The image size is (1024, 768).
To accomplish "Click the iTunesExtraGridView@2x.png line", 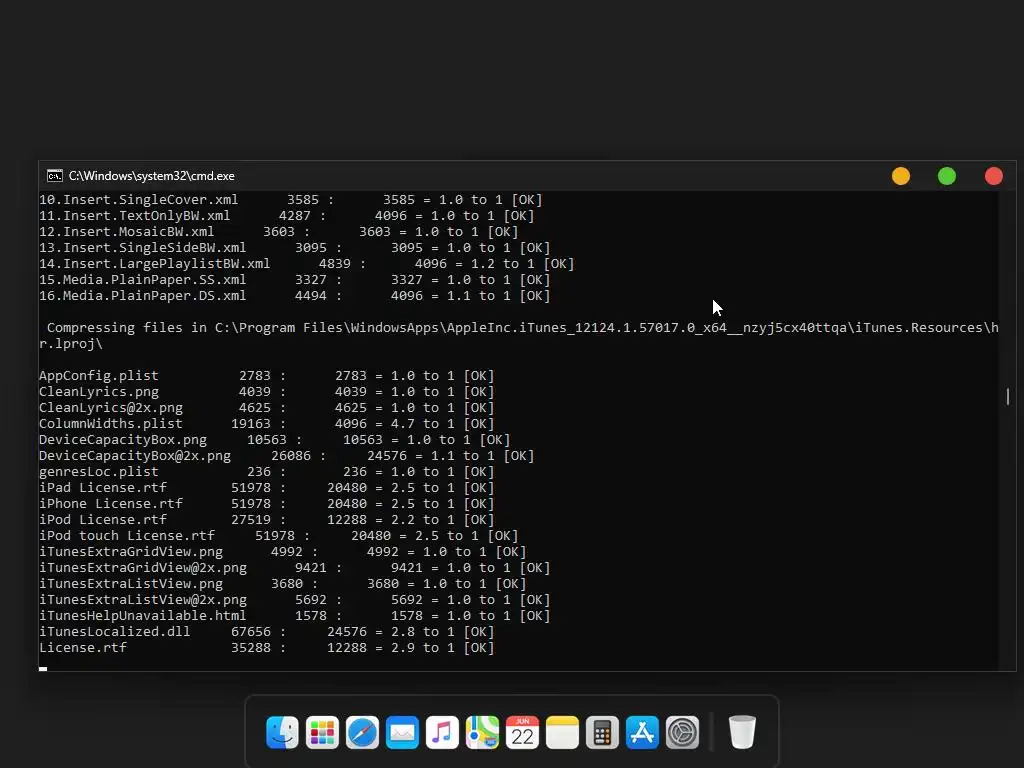I will click(295, 568).
